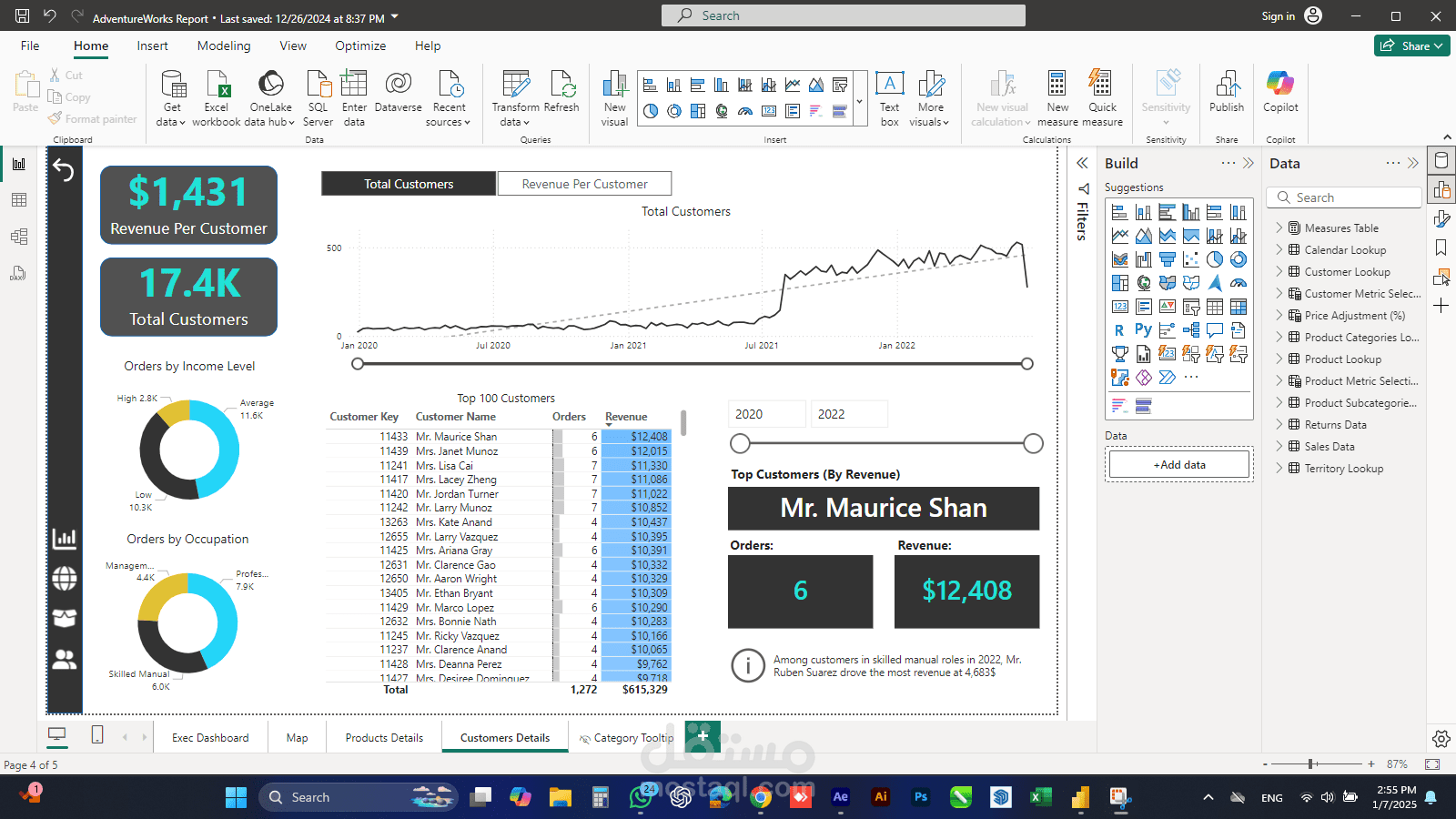Viewport: 1456px width, 819px height.
Task: Select the R script visual in Build pane
Action: (1119, 330)
